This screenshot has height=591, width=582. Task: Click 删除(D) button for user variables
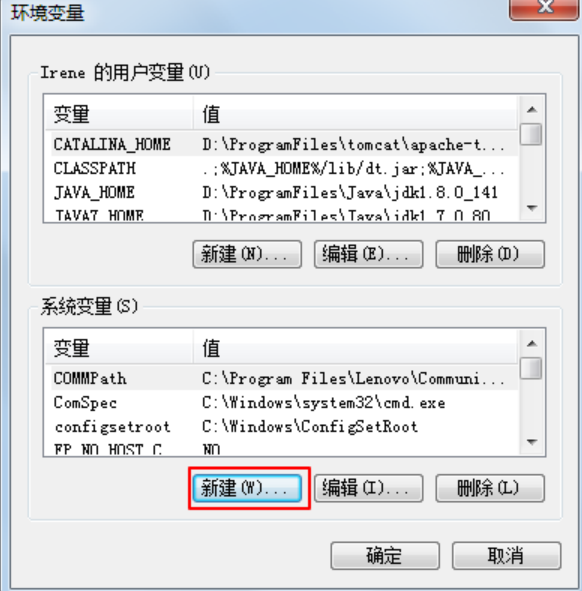coord(490,254)
